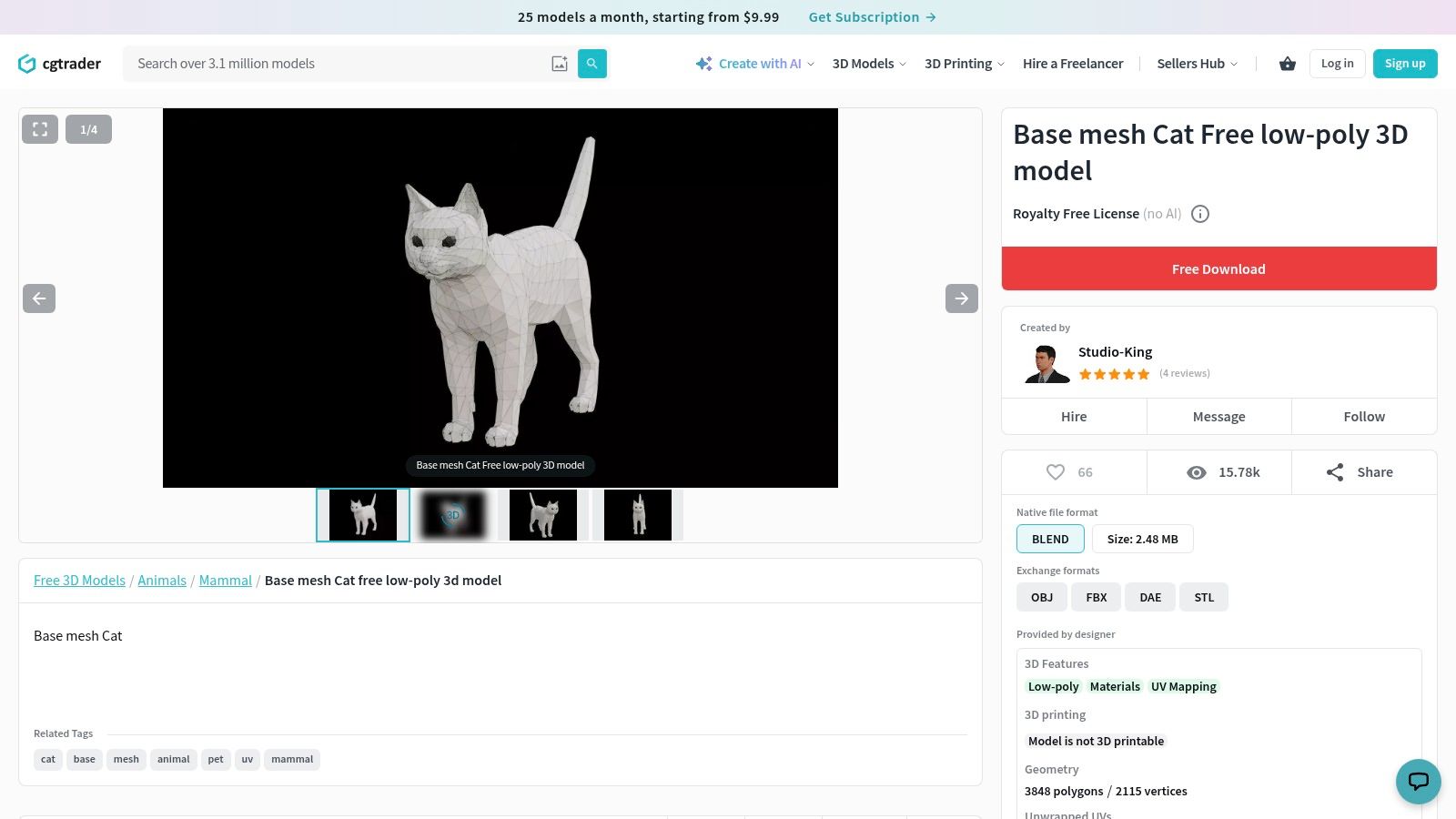Open Studio-King avatar

pyautogui.click(x=1046, y=363)
